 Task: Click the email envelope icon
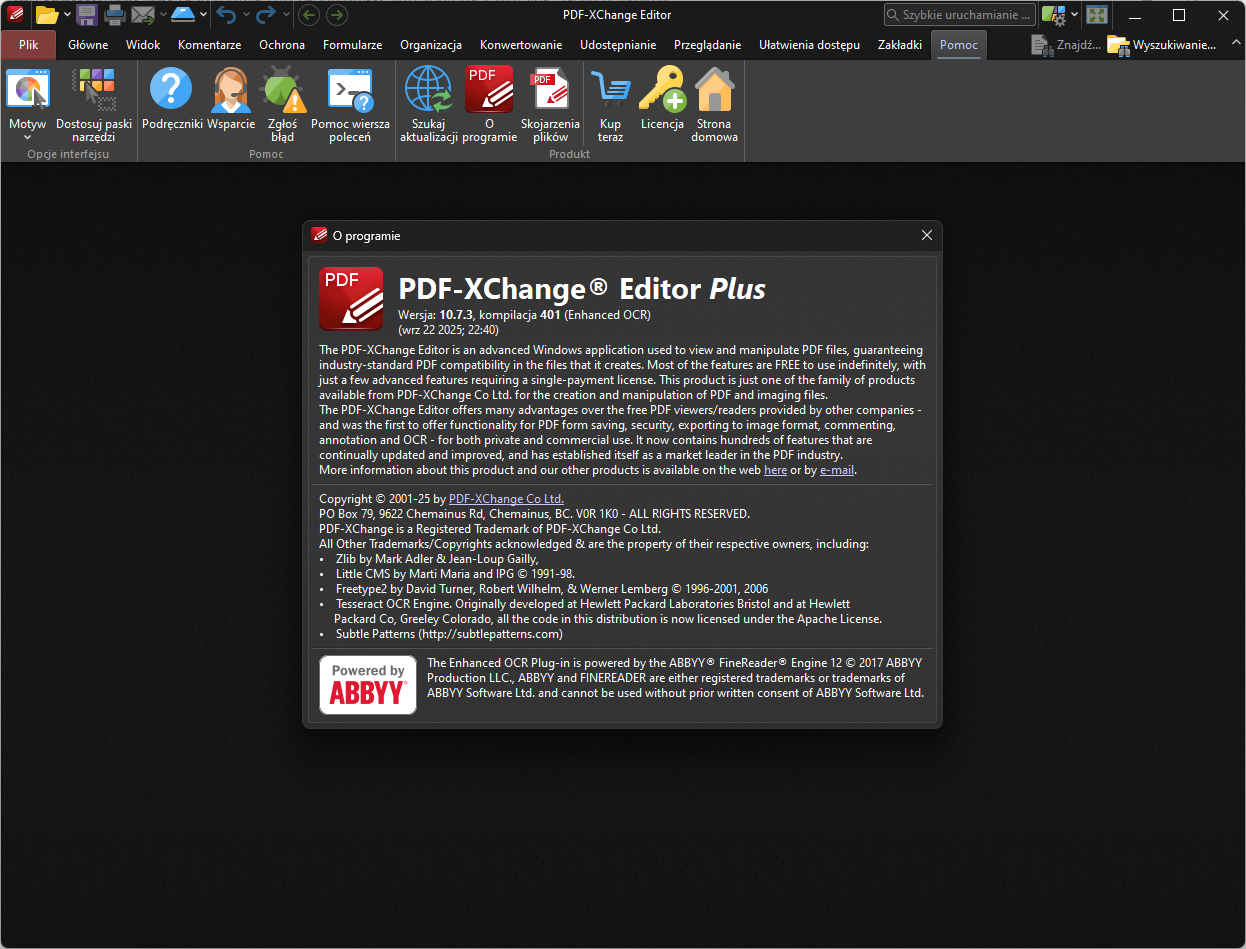pyautogui.click(x=142, y=14)
